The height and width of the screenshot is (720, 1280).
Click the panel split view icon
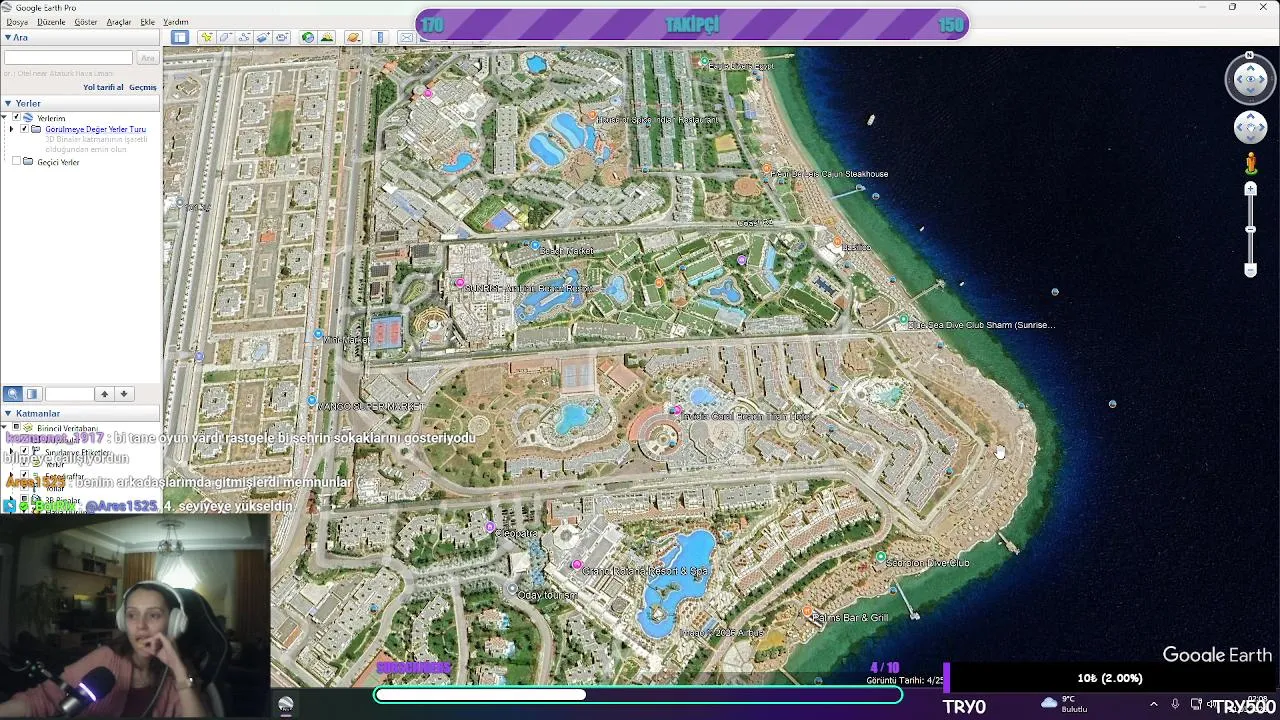pos(32,394)
